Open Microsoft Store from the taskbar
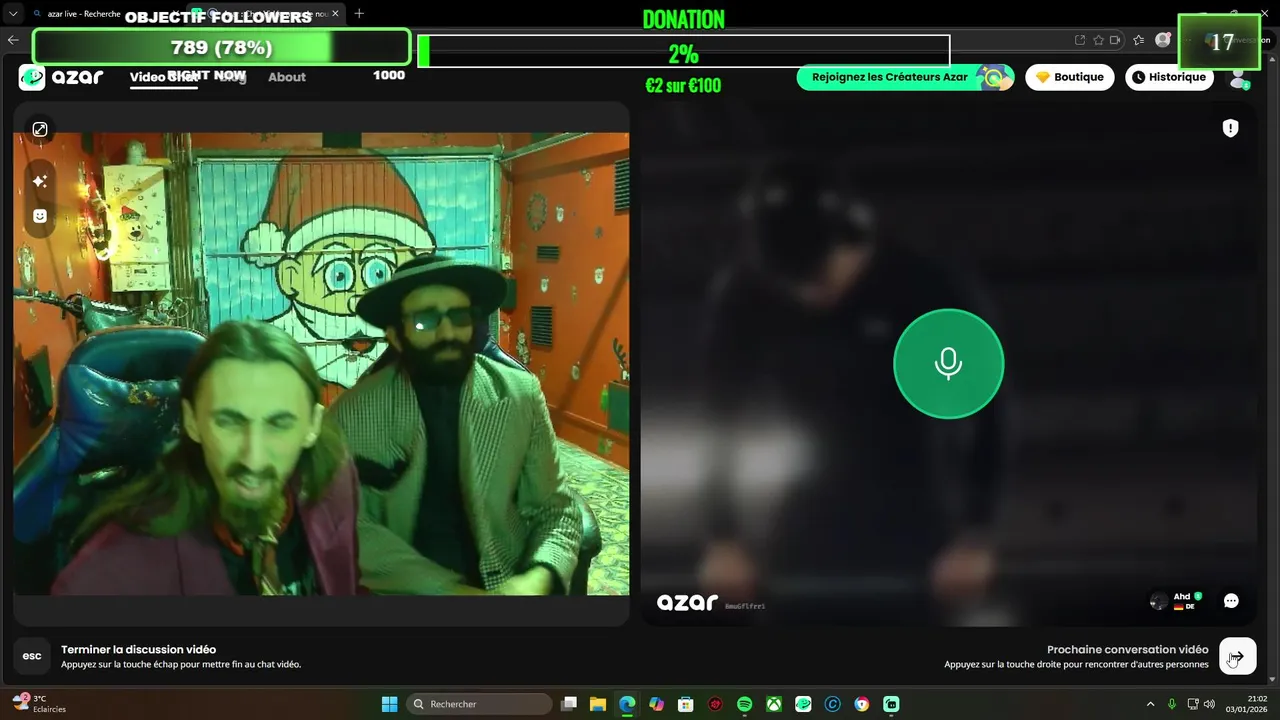 click(685, 704)
